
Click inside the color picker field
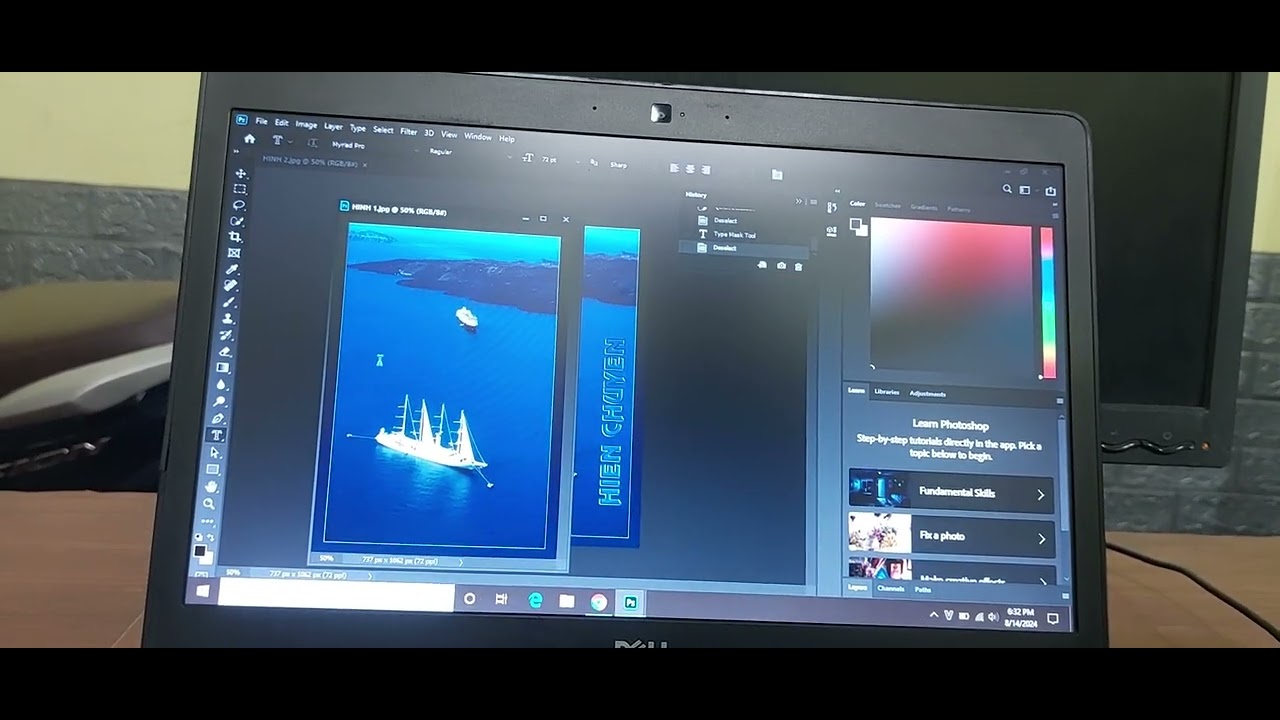(x=950, y=297)
